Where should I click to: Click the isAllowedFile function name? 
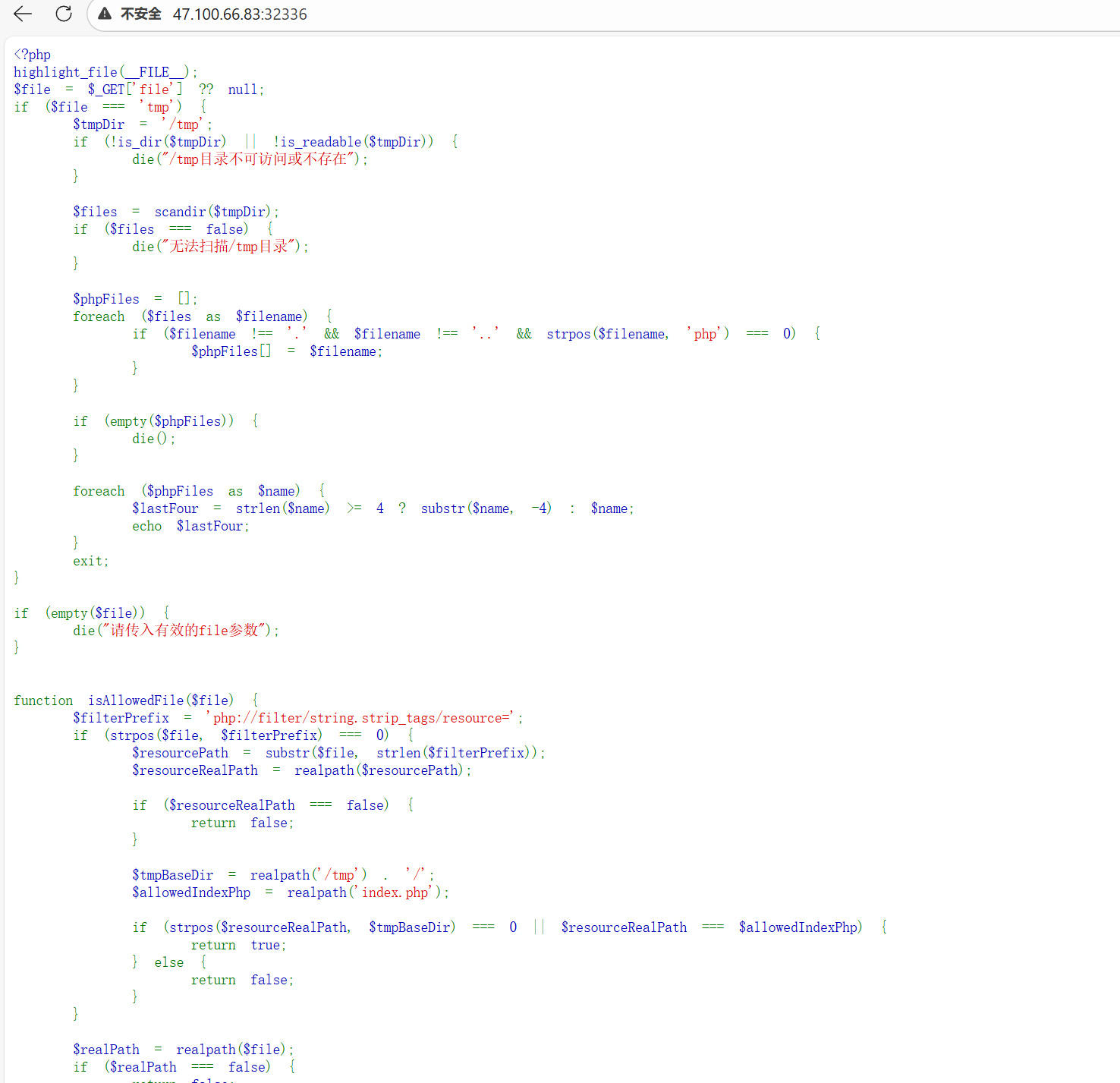coord(135,700)
